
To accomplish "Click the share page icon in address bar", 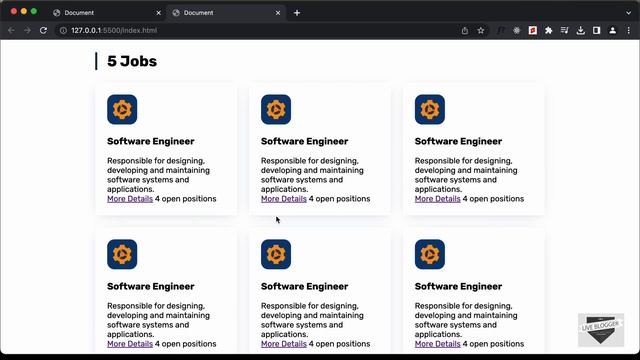I will coord(465,31).
